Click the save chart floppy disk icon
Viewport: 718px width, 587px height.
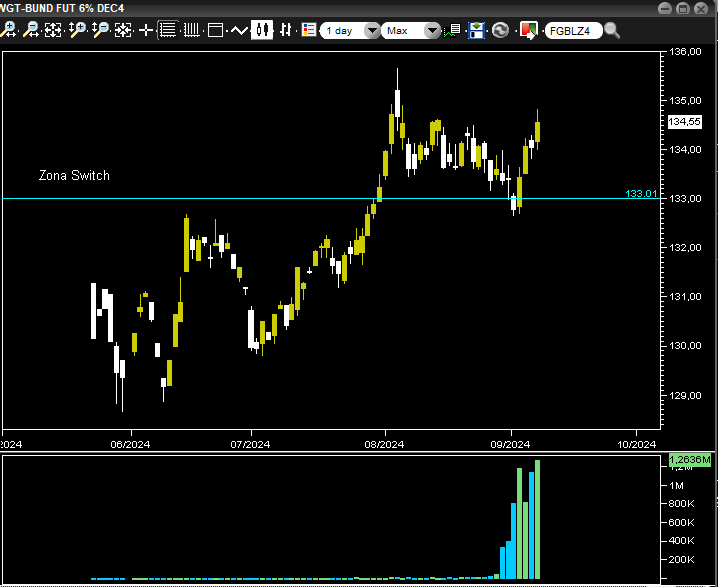point(476,30)
